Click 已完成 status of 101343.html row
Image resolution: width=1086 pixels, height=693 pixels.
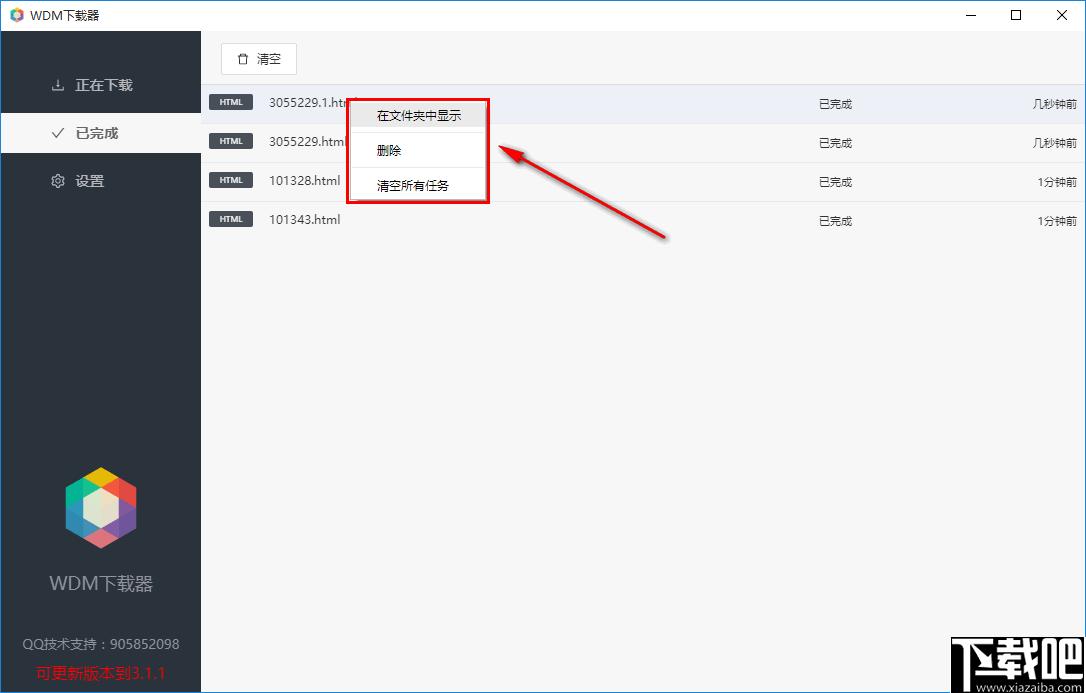tap(835, 222)
